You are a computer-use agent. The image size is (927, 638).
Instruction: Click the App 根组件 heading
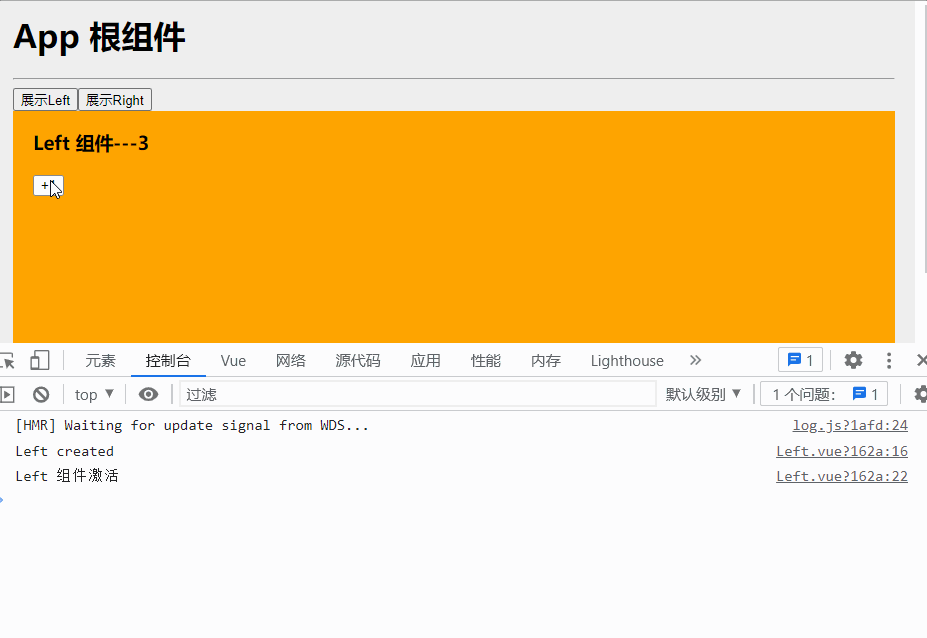pos(99,38)
